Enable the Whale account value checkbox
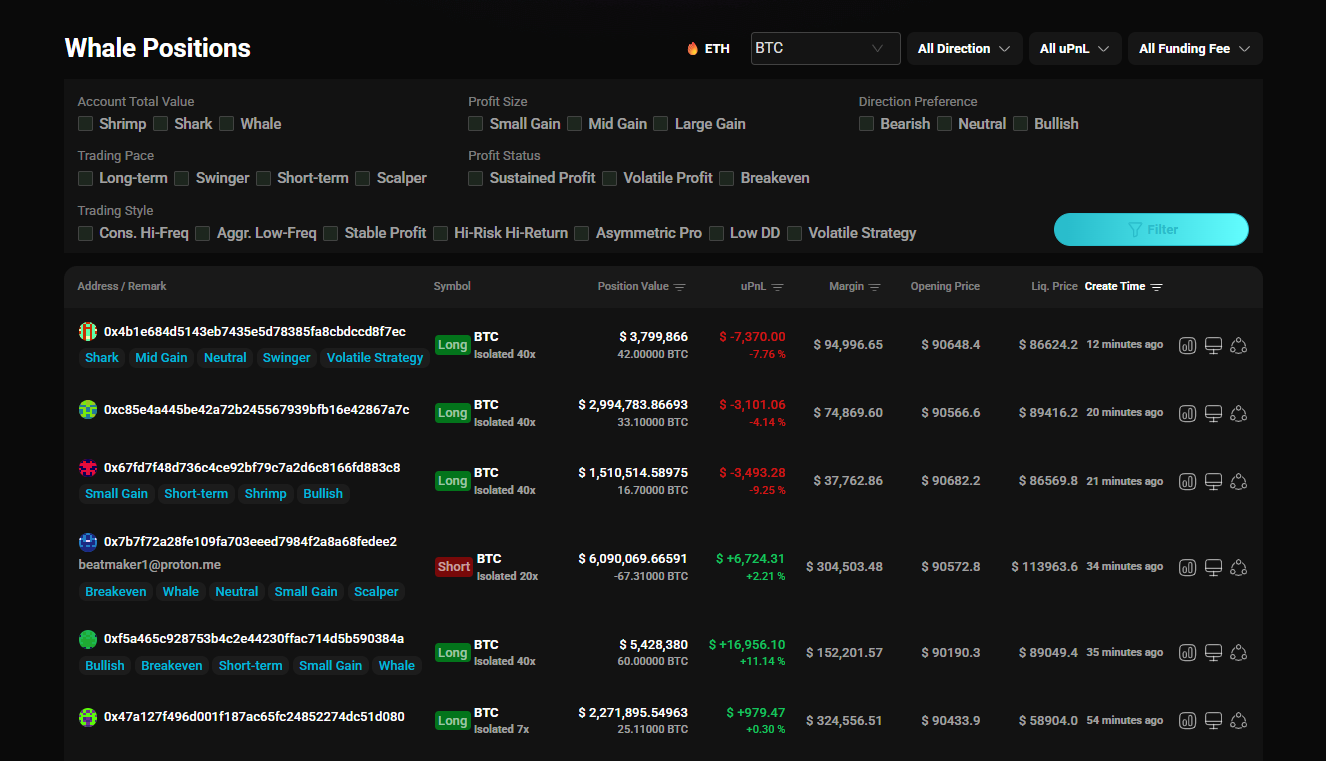Image resolution: width=1326 pixels, height=761 pixels. 227,124
